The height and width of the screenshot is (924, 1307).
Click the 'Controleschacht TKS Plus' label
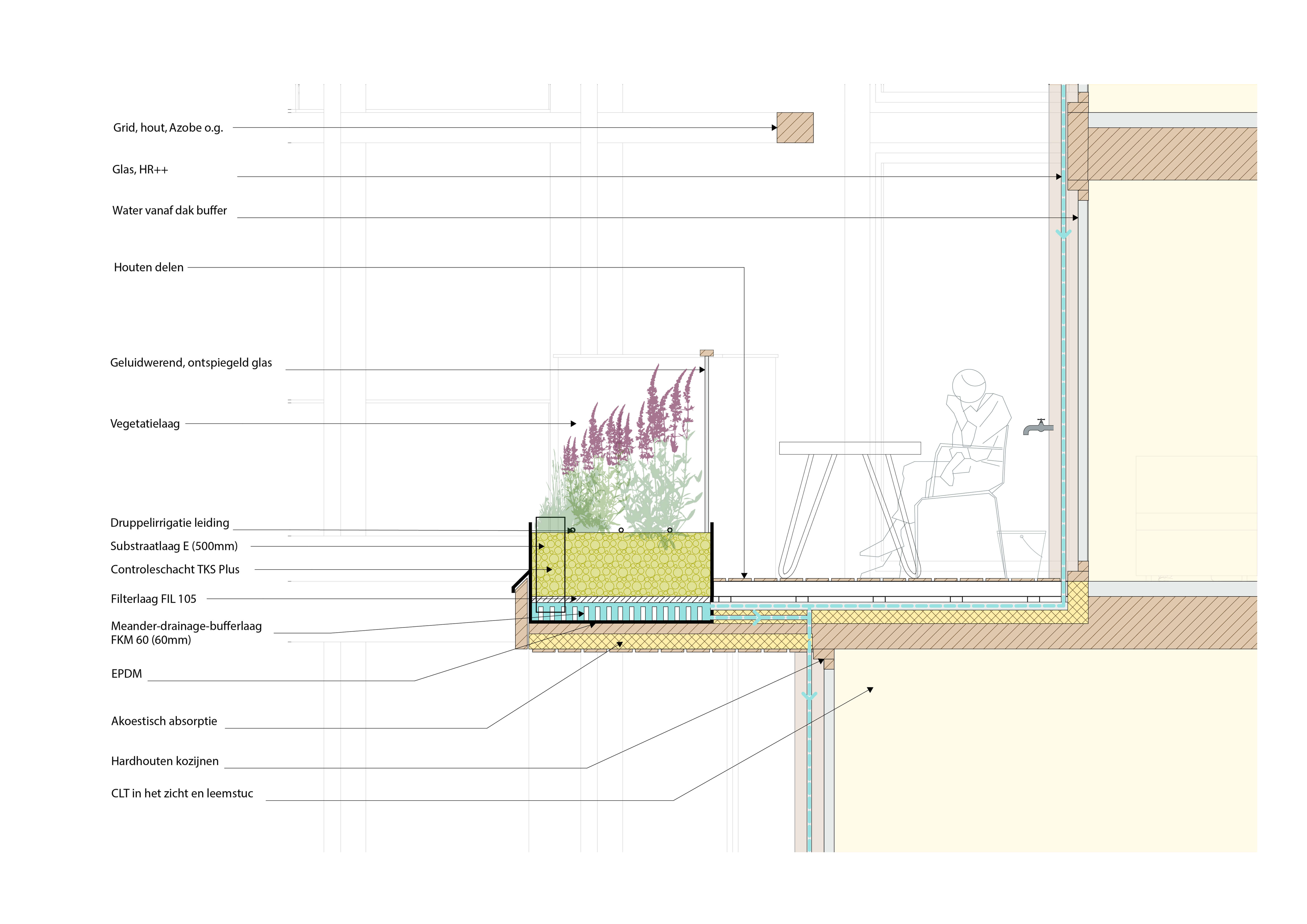pos(175,570)
